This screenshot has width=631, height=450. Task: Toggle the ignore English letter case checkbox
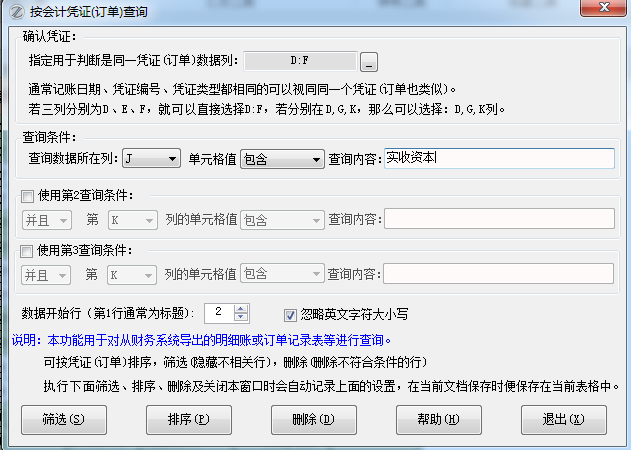pos(292,313)
